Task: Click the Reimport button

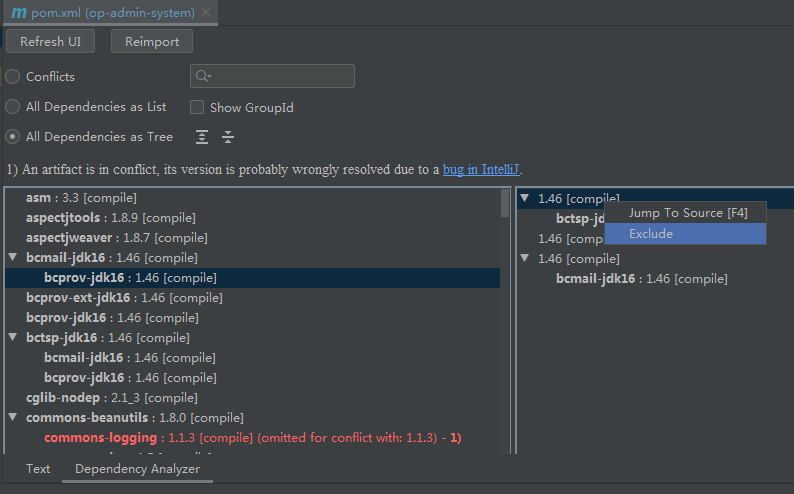Action: pos(152,42)
